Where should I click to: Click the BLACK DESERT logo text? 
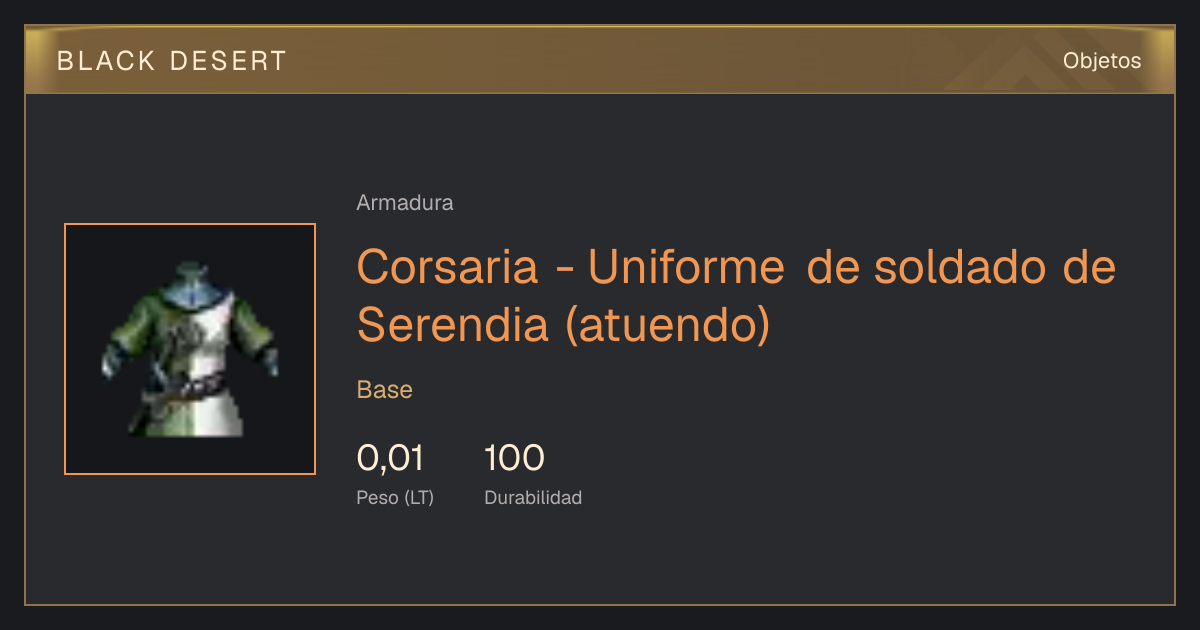click(x=171, y=61)
